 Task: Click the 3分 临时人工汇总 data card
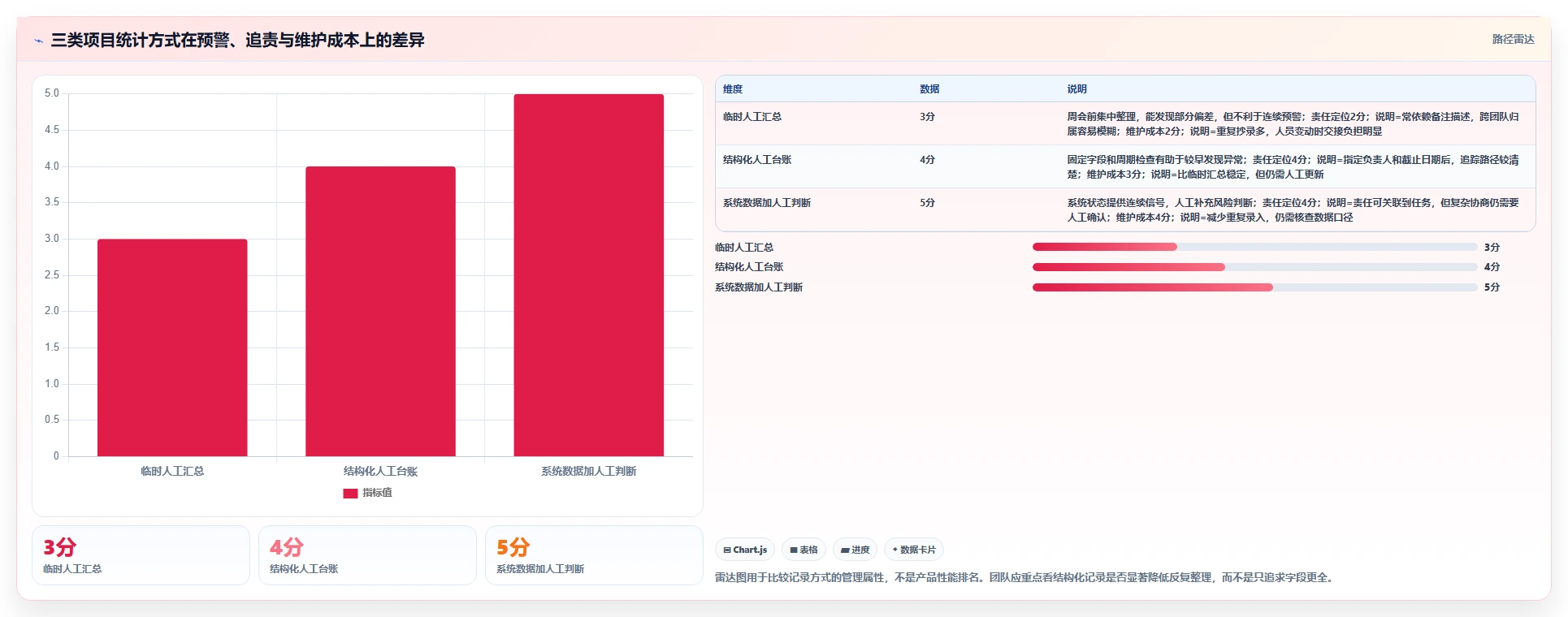tap(141, 555)
